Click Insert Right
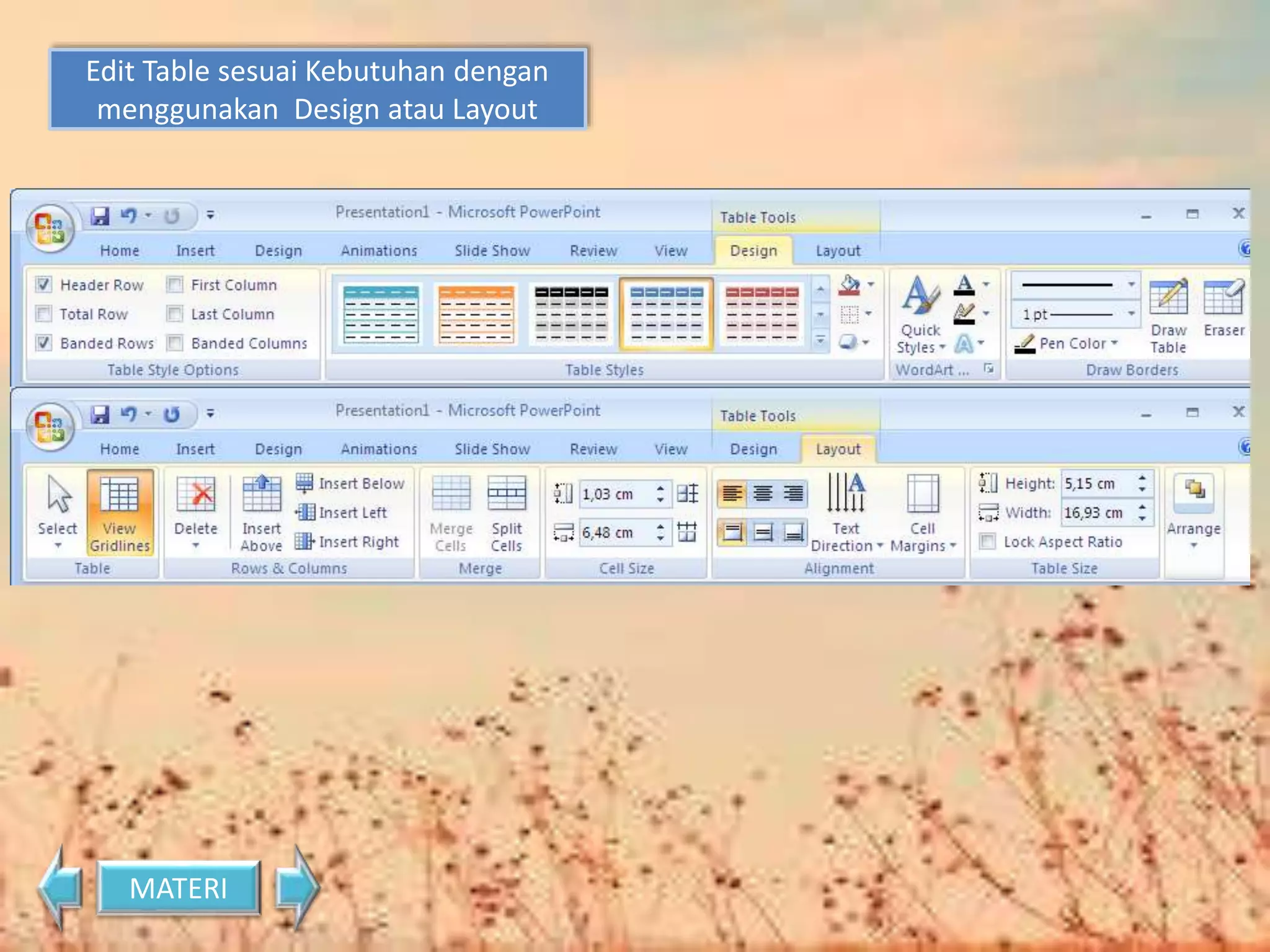The image size is (1270, 952). click(x=347, y=542)
